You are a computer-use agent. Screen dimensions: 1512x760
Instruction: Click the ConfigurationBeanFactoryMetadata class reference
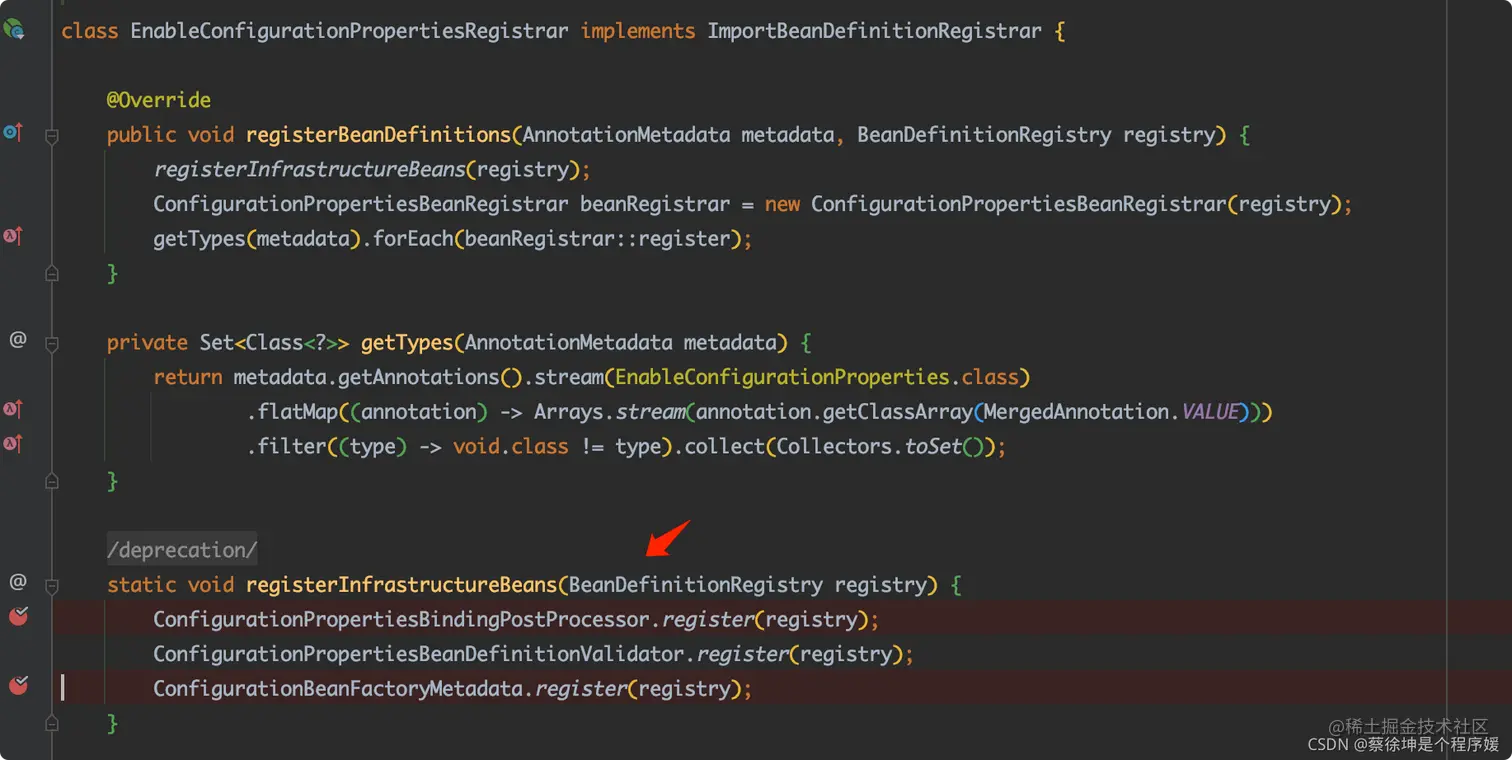tap(338, 689)
